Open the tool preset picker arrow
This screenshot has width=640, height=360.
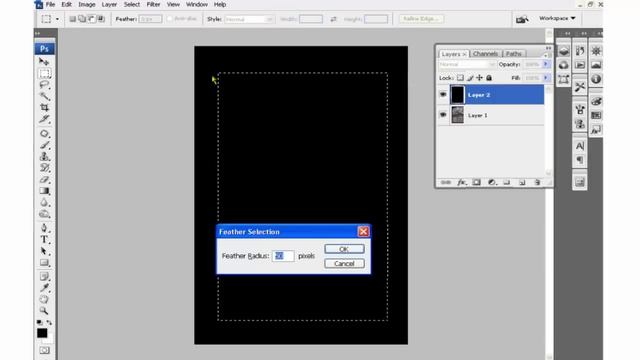[57, 19]
